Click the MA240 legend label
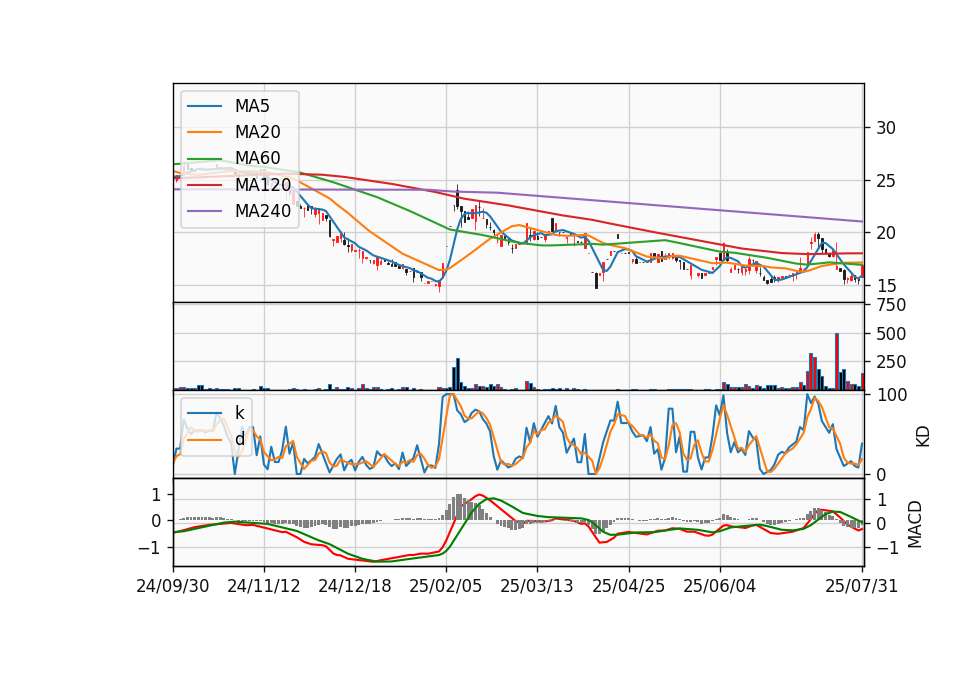This screenshot has width=960, height=690. 263,211
